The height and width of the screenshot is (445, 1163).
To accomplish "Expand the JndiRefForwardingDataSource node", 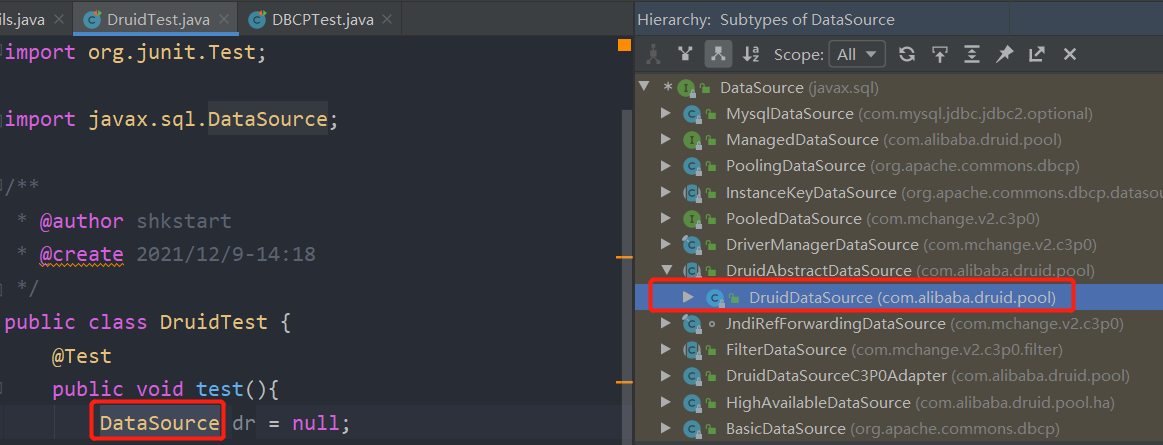I will [x=665, y=323].
